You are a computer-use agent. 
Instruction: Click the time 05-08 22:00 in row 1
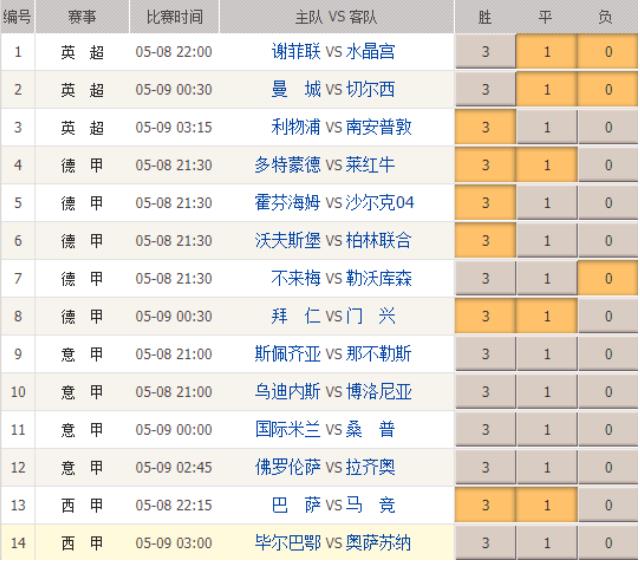[x=174, y=52]
